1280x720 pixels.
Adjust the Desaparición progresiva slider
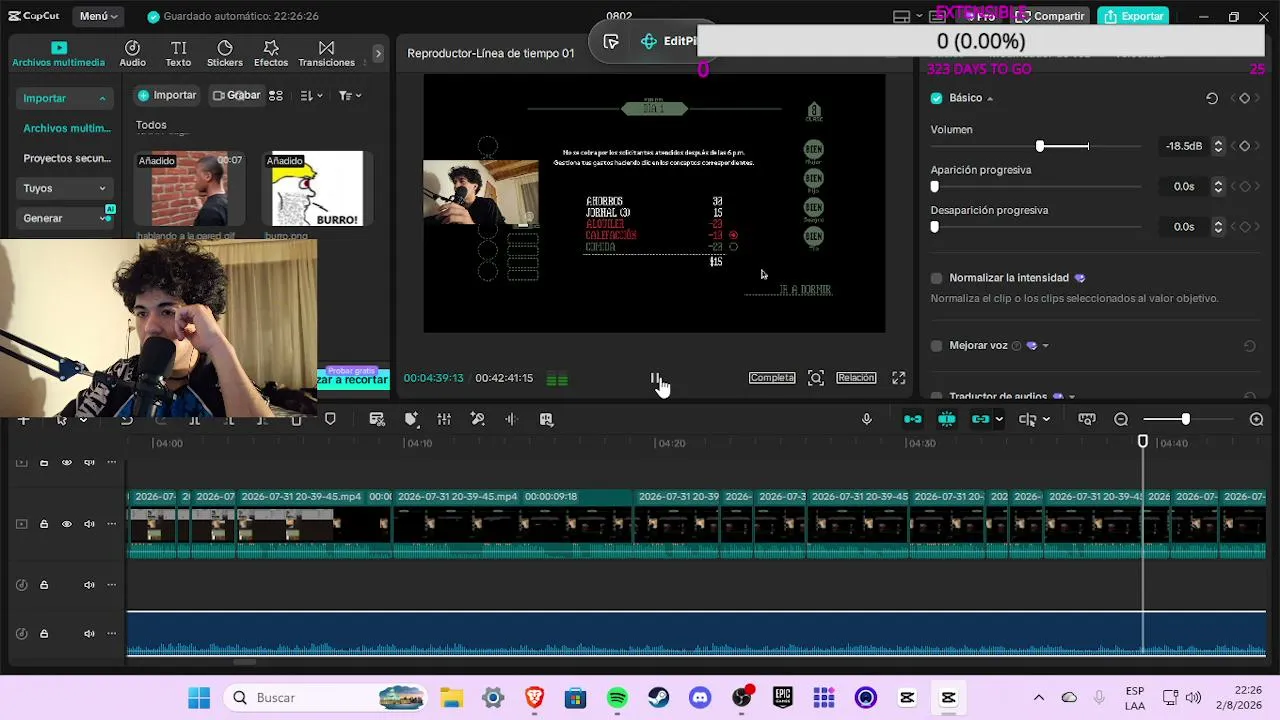[935, 227]
